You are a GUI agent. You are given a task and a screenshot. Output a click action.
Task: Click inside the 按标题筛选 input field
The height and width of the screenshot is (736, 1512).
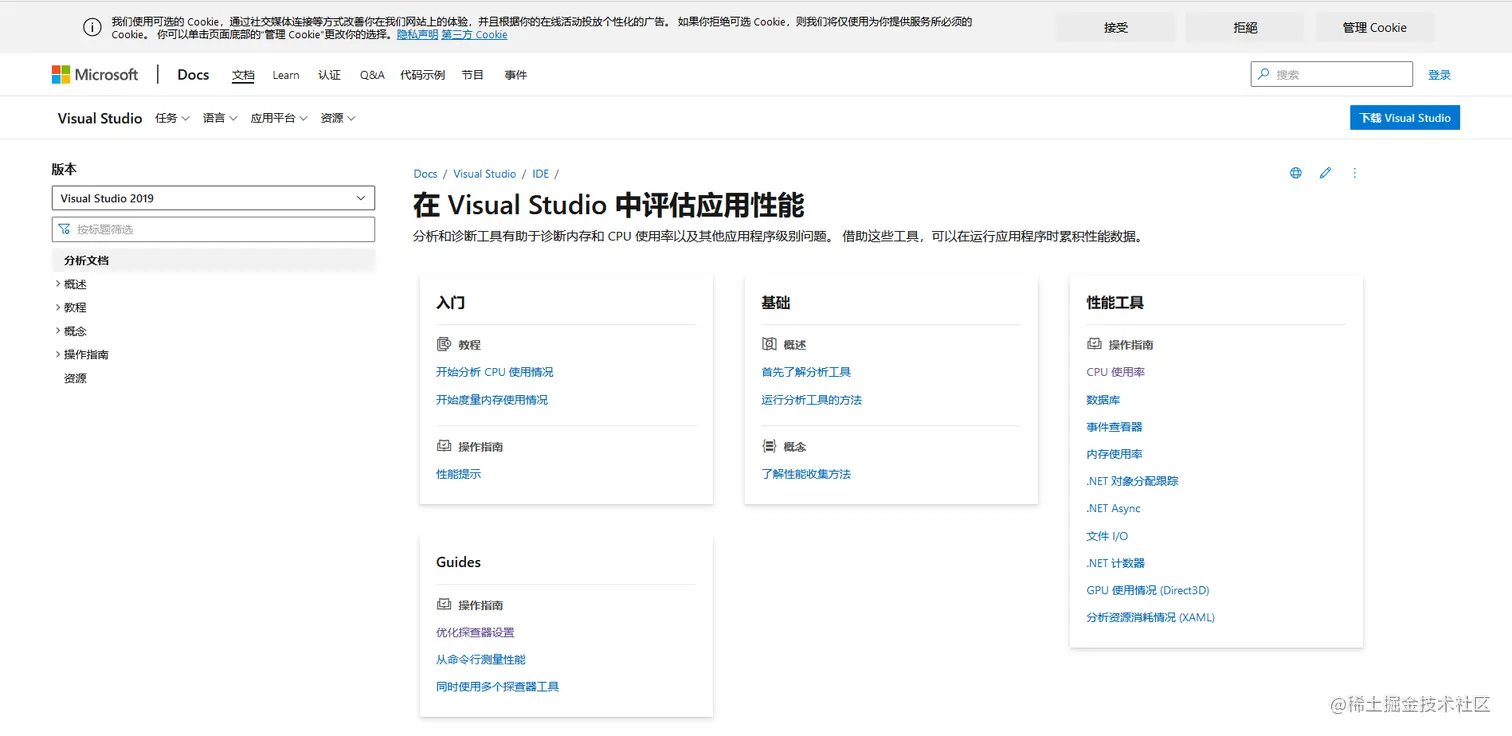213,229
